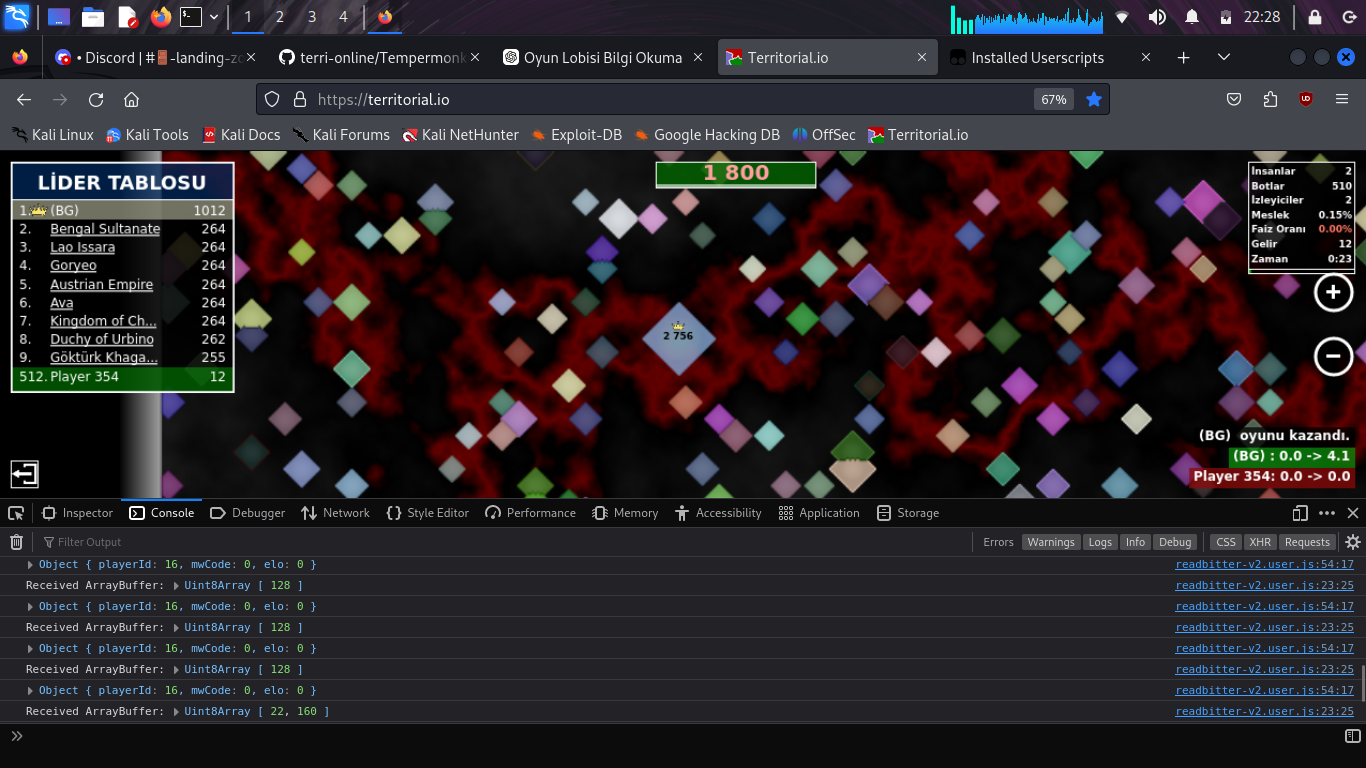Click the exit game icon
1366x768 pixels.
[x=25, y=473]
